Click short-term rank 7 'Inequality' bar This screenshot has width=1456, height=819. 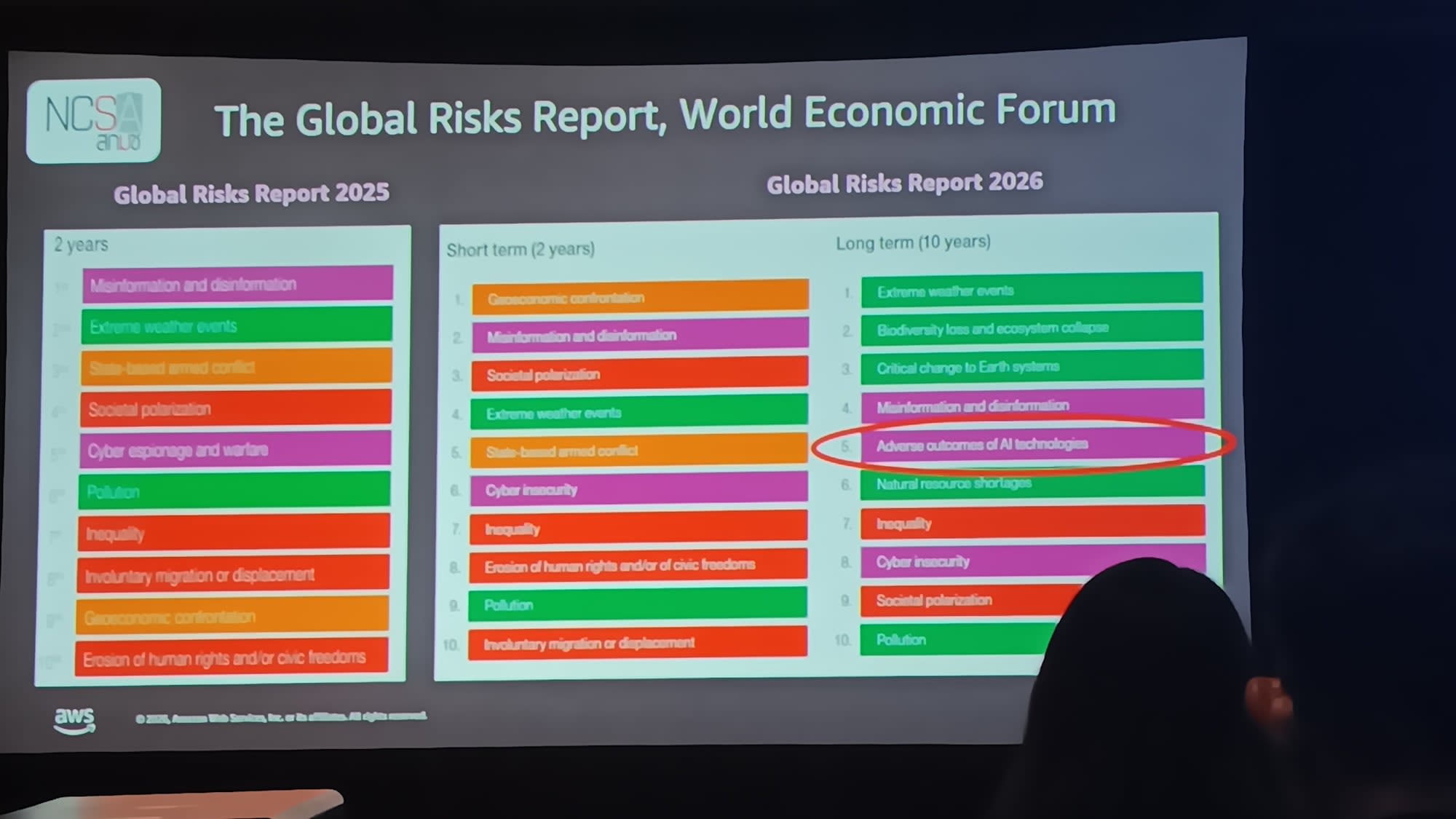tap(638, 528)
